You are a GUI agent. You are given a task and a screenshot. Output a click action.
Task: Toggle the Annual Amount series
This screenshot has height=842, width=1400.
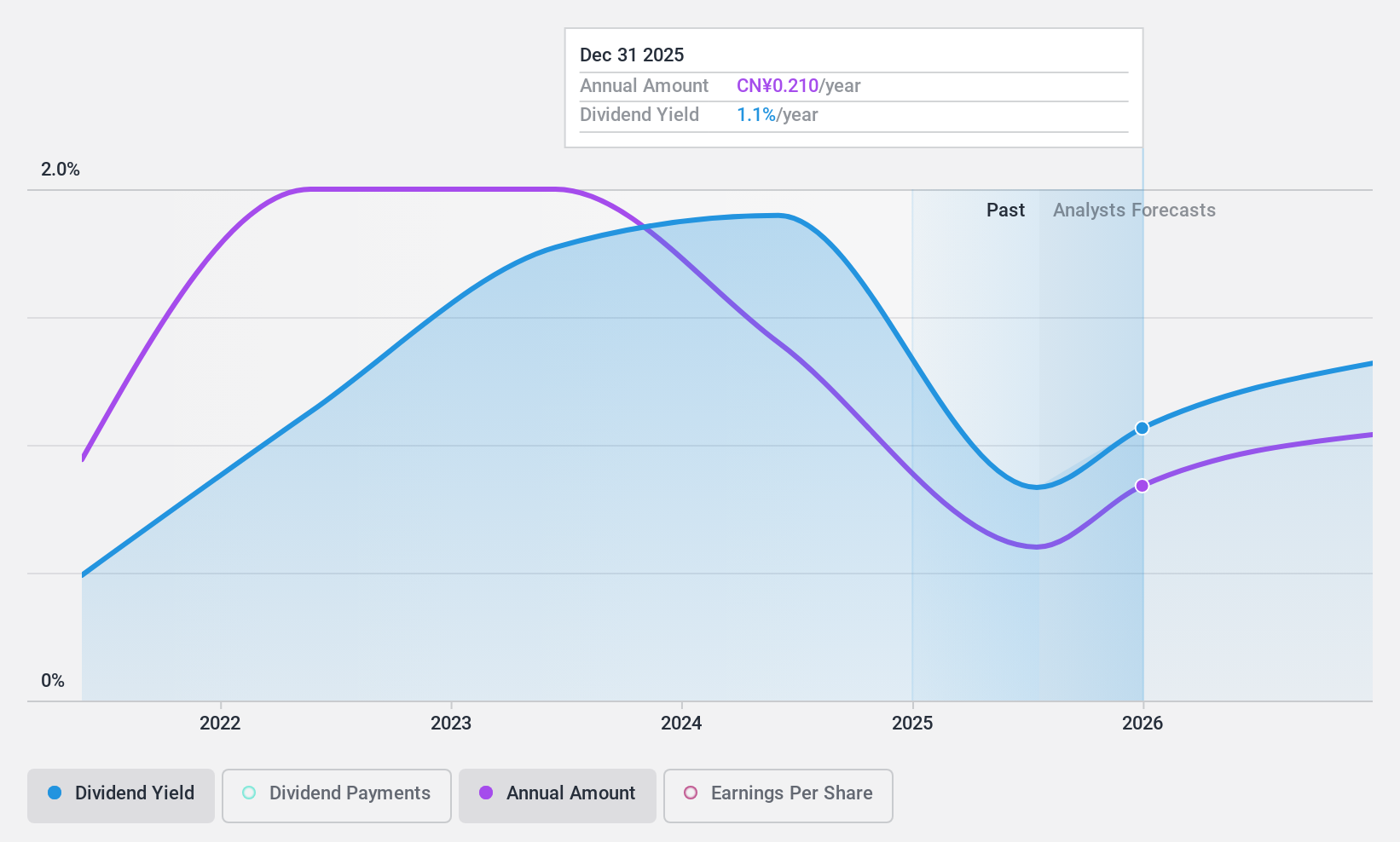pos(558,796)
